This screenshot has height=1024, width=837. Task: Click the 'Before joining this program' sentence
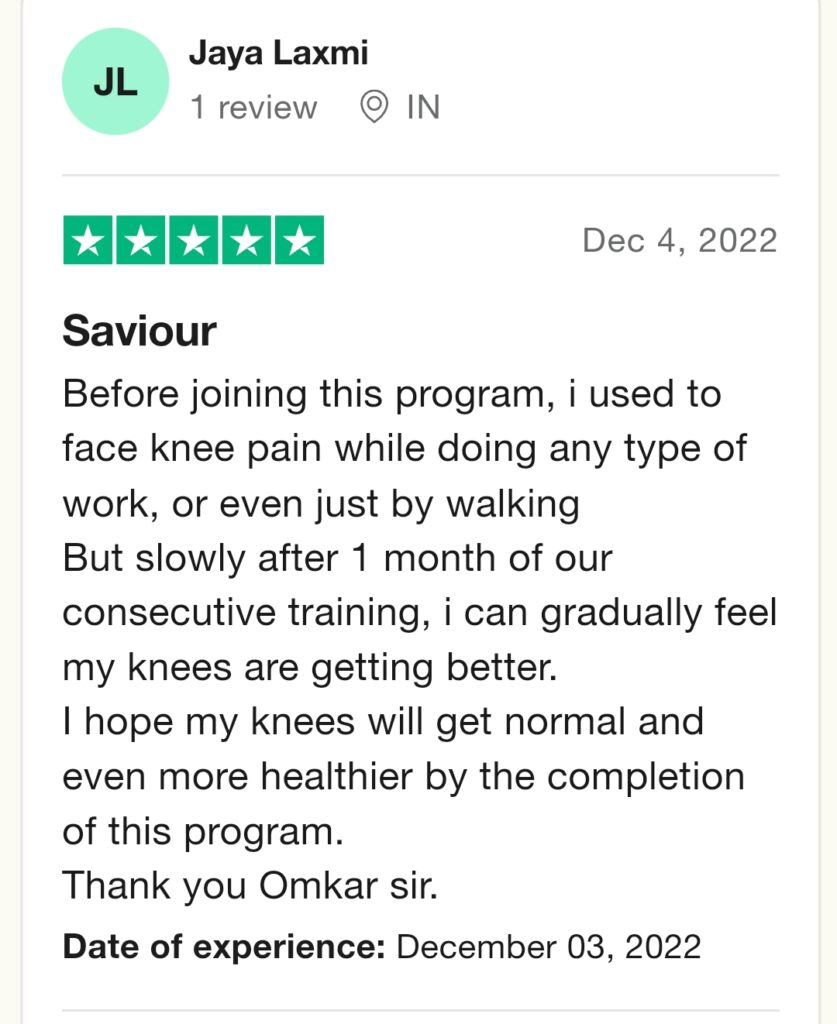(405, 450)
